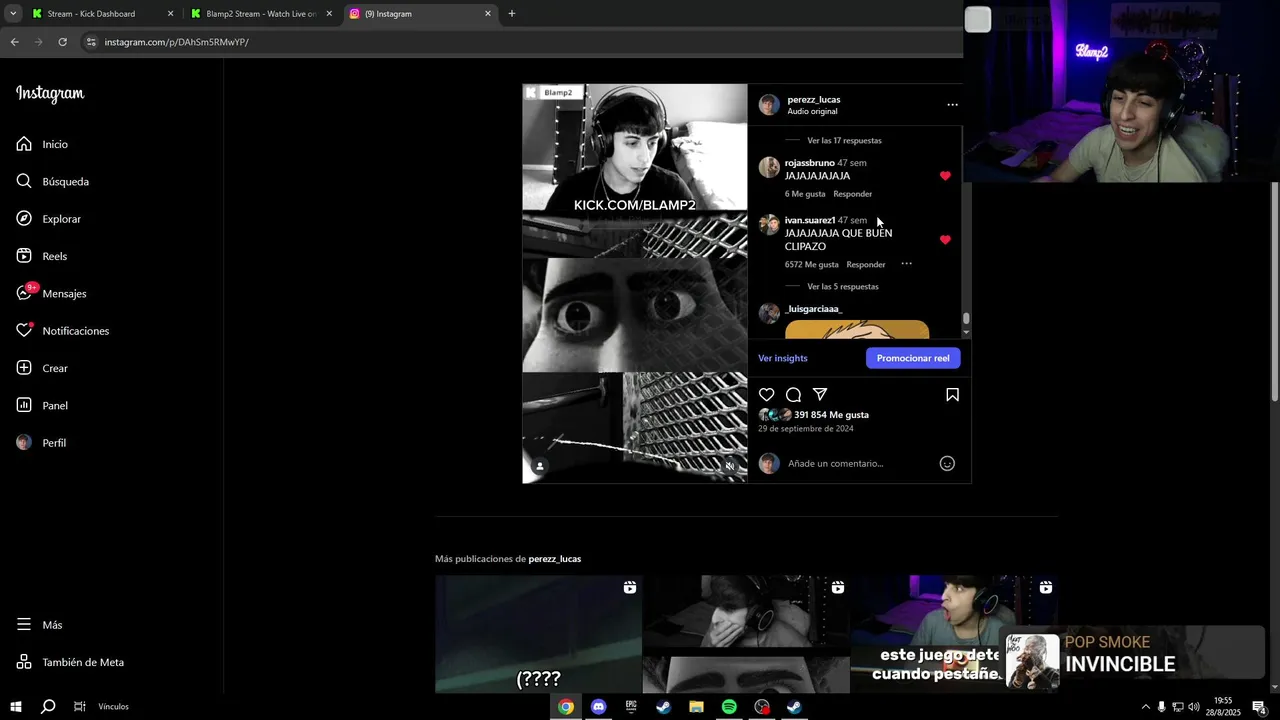
Task: Go back in browser history
Action: pyautogui.click(x=14, y=42)
